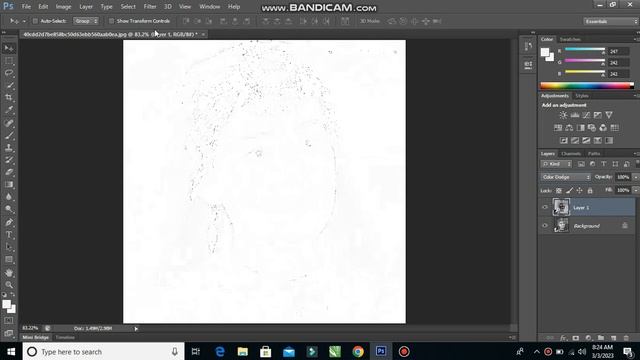The width and height of the screenshot is (640, 360).
Task: Toggle lock all
Action: coord(590,191)
